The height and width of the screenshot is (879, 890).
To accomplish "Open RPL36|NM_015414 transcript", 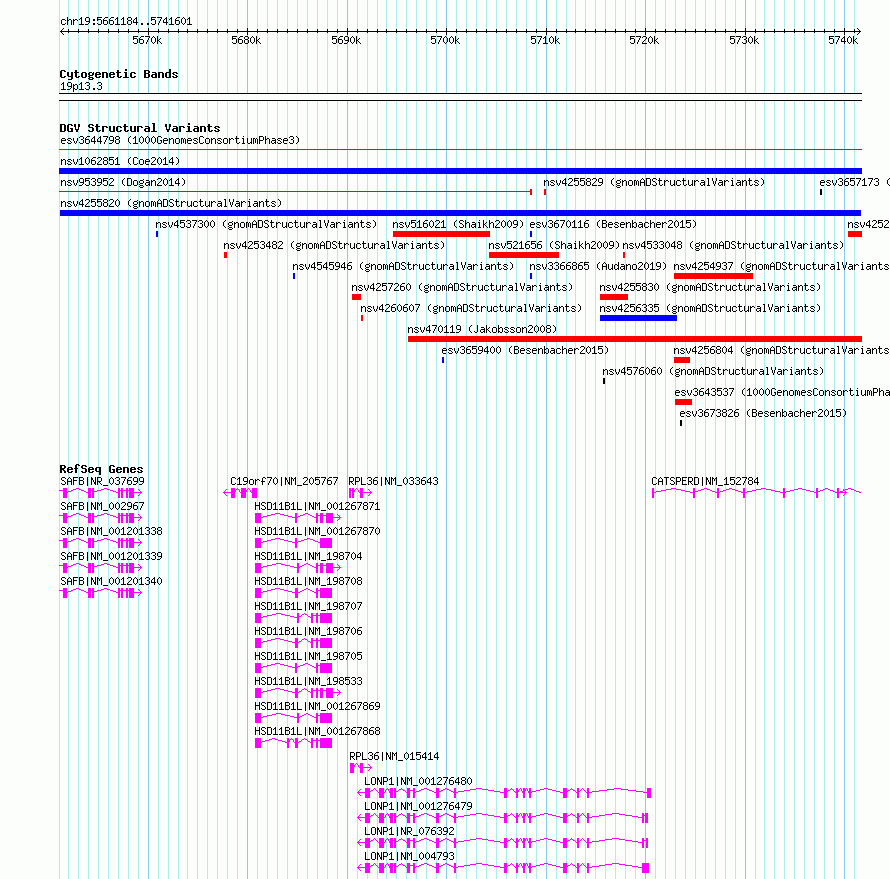I will [x=360, y=767].
